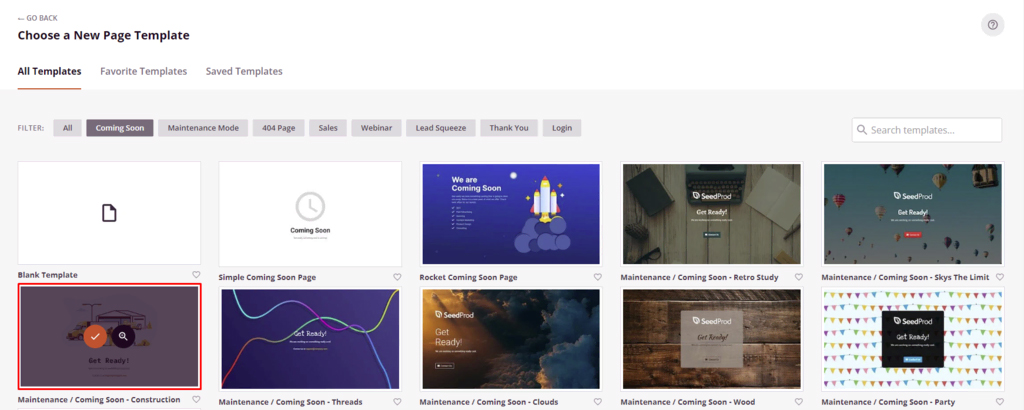This screenshot has width=1024, height=410.
Task: Filter by Lead Squeeze templates
Action: [441, 128]
